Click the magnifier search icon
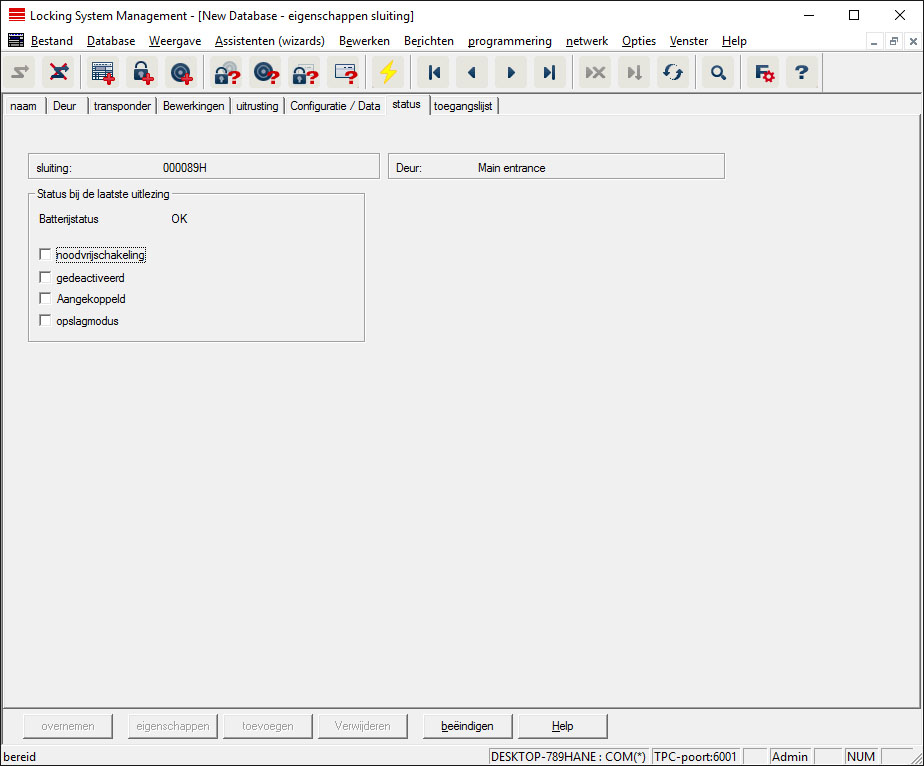Image resolution: width=924 pixels, height=766 pixels. pos(717,73)
